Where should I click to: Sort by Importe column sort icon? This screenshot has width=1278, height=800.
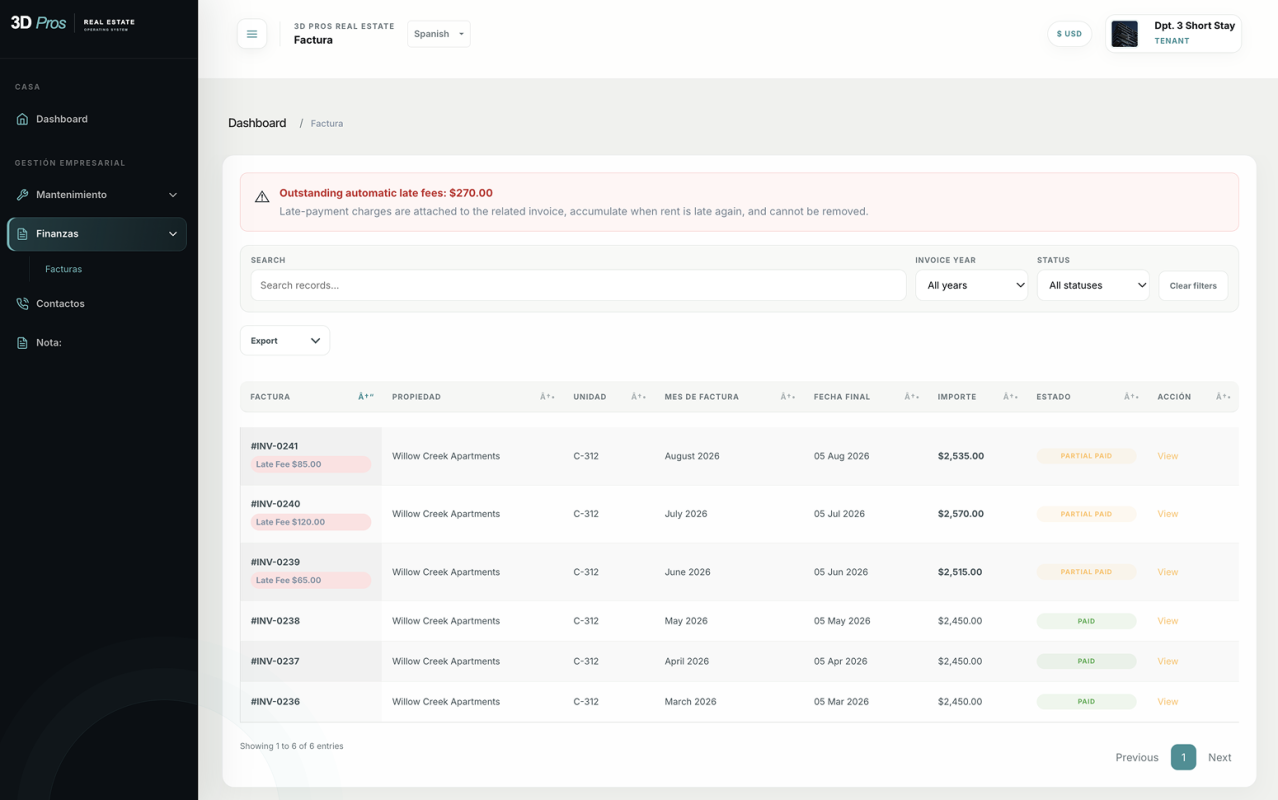click(1011, 397)
